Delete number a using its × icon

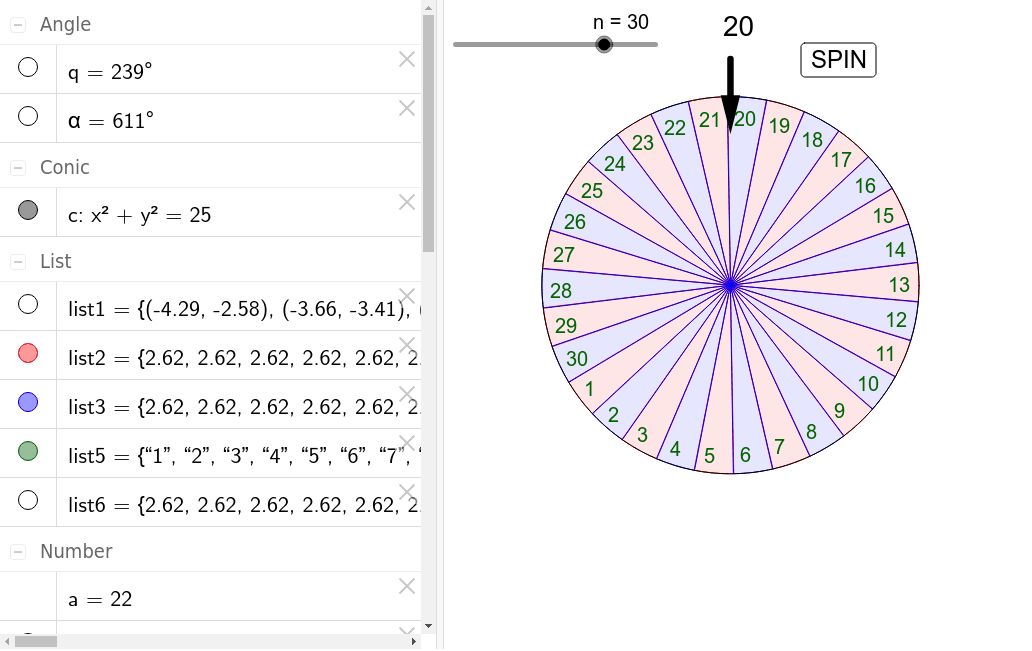tap(407, 586)
